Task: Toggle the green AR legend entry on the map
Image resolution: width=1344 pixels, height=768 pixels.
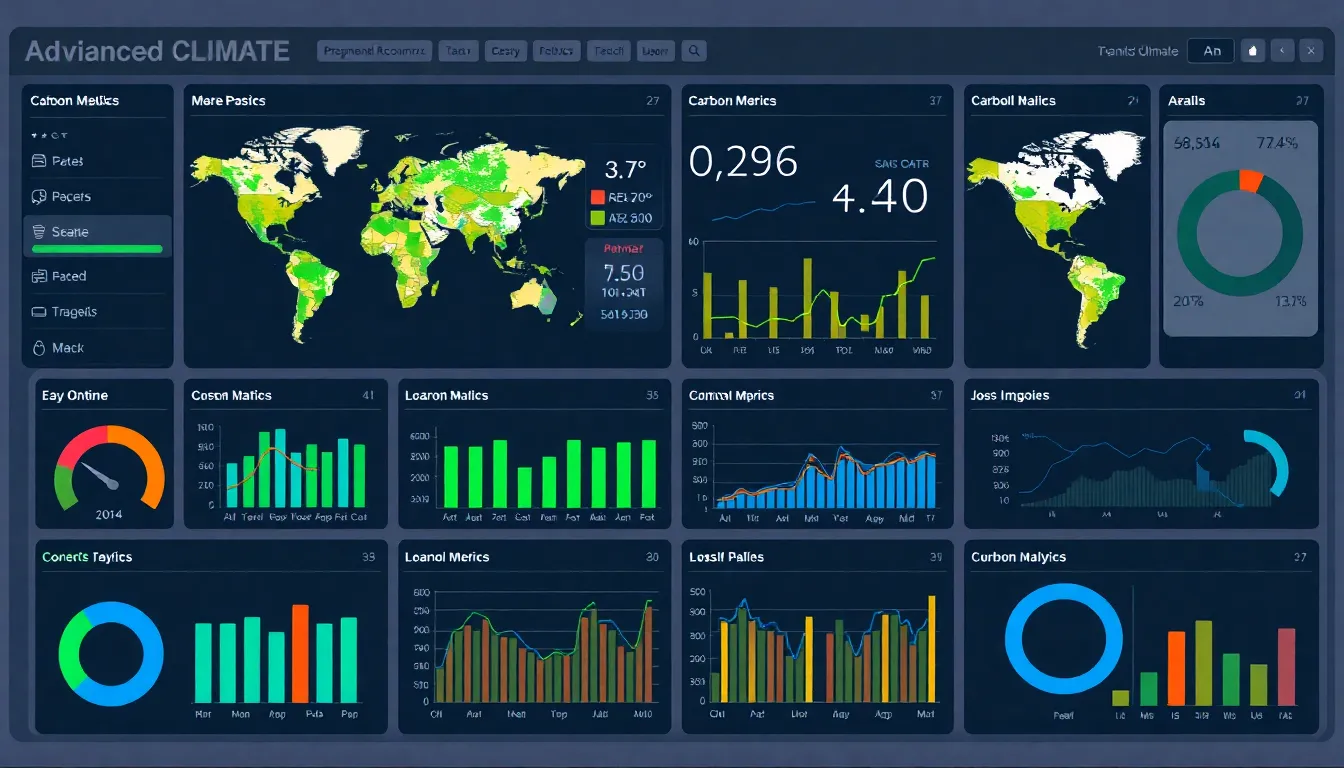Action: (600, 218)
